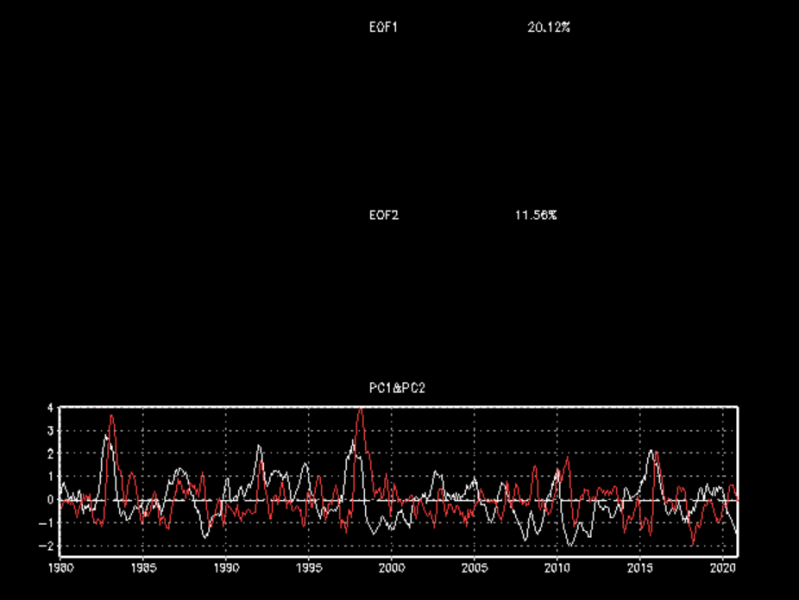This screenshot has width=799, height=600.
Task: Select the 11.56% variance text
Action: coord(536,215)
